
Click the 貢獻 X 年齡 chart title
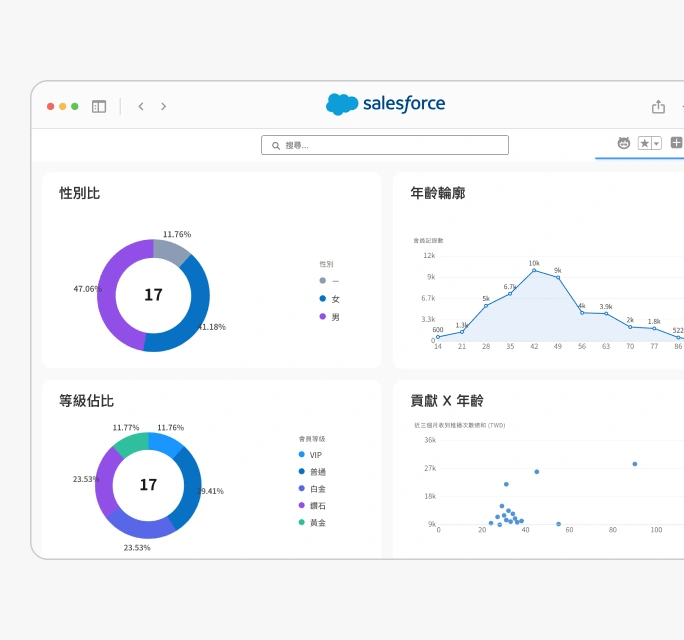[447, 400]
